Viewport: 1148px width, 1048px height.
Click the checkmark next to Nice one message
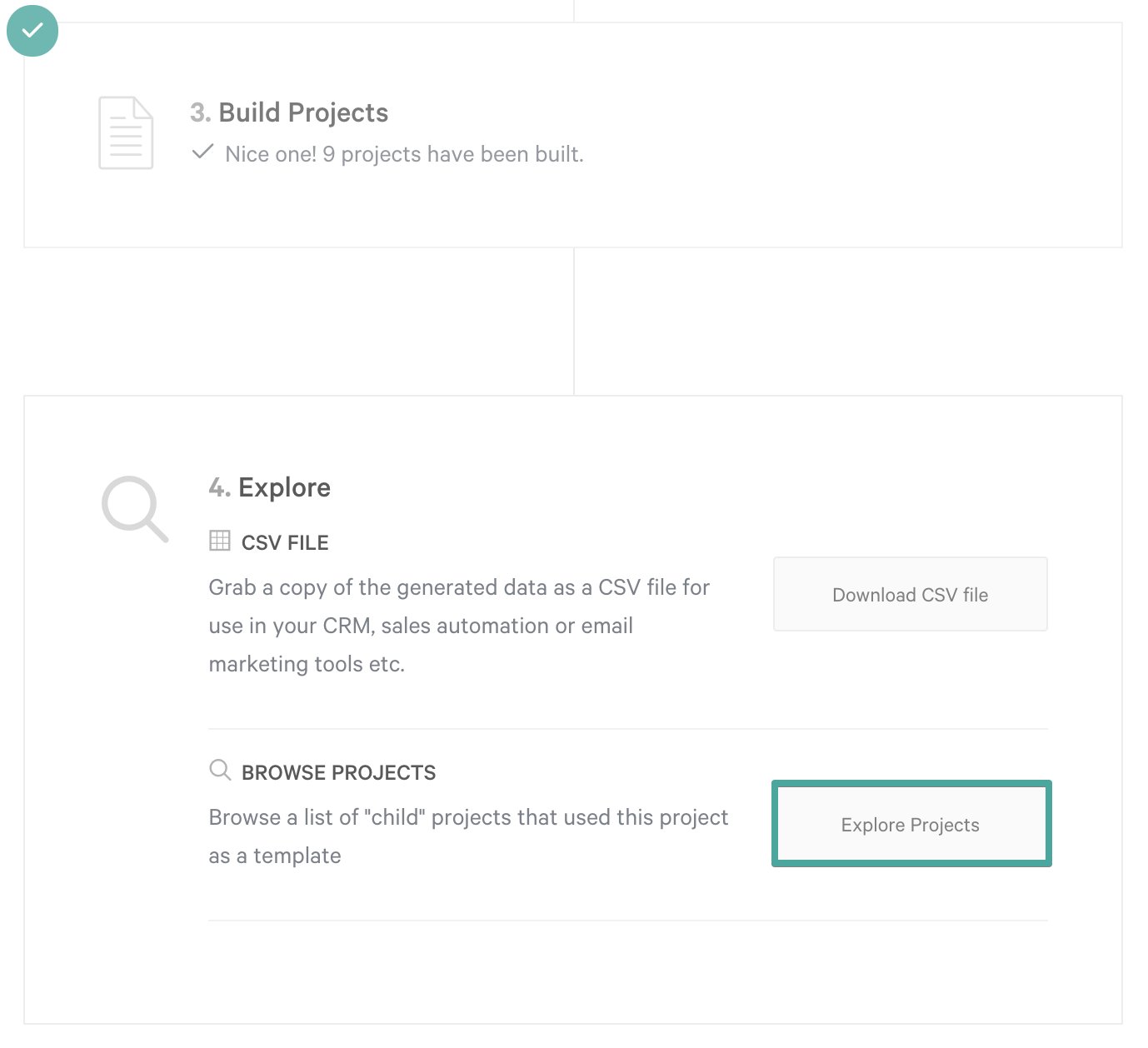(202, 152)
